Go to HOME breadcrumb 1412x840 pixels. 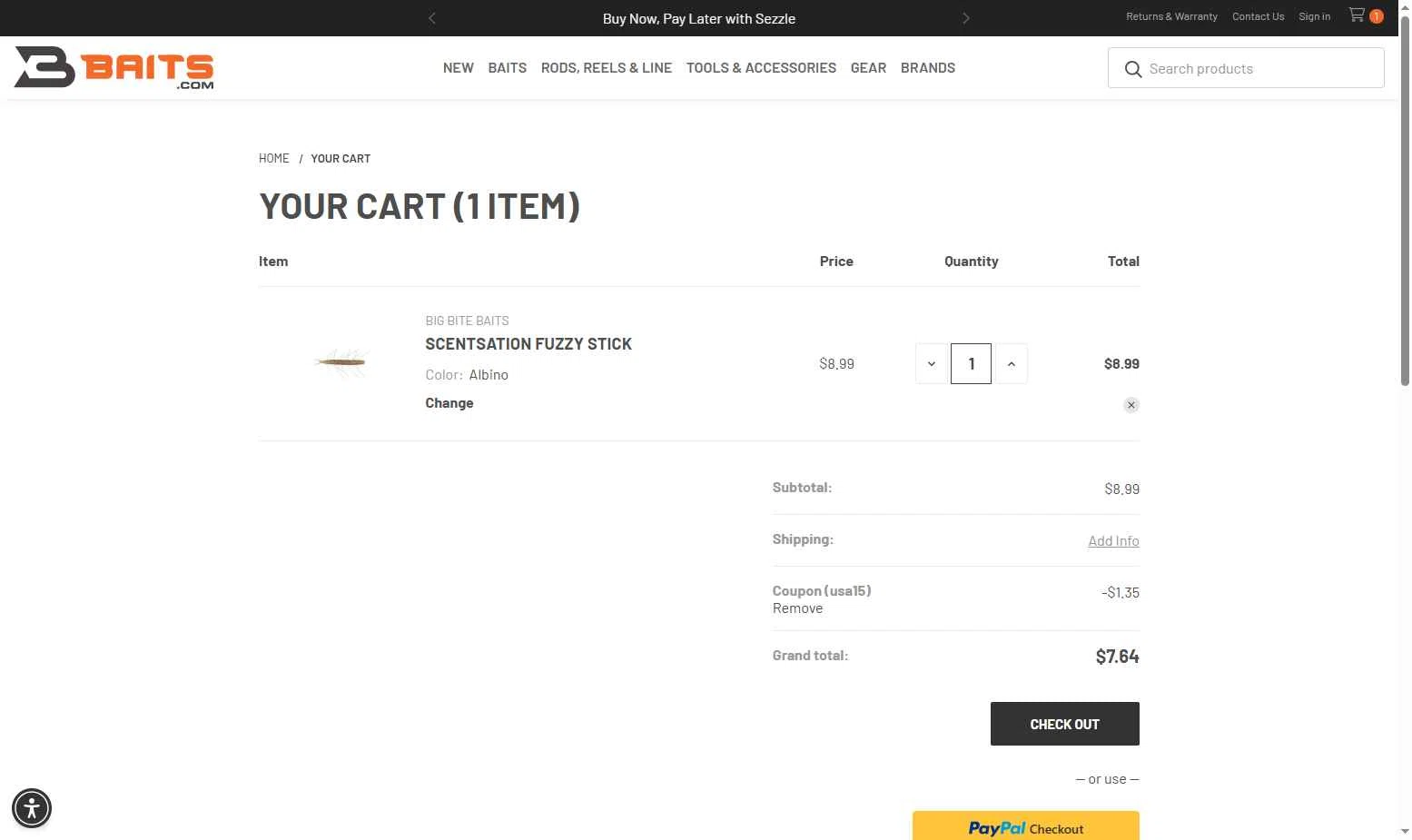(274, 158)
